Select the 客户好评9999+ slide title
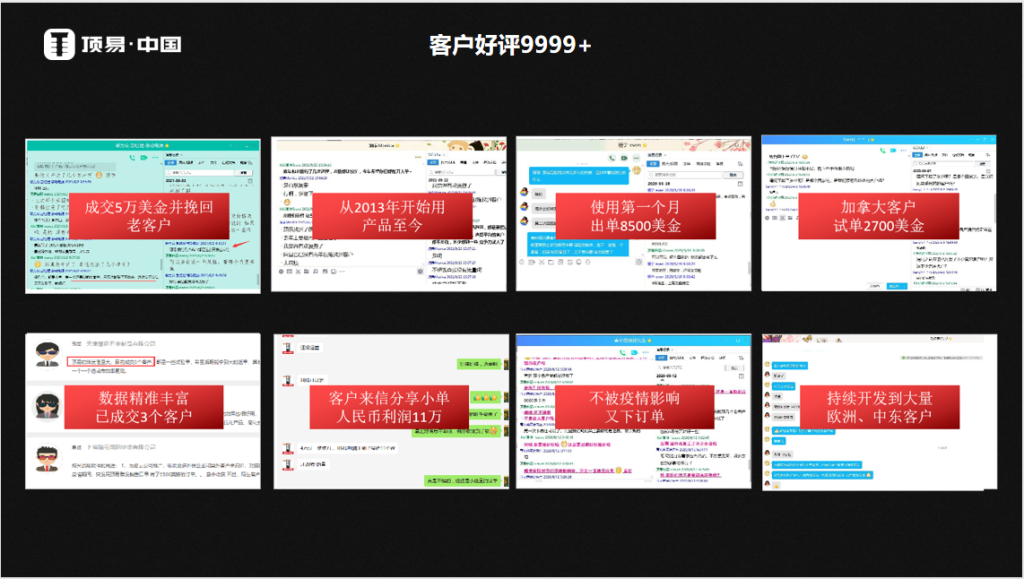The width and height of the screenshot is (1024, 579). 510,45
